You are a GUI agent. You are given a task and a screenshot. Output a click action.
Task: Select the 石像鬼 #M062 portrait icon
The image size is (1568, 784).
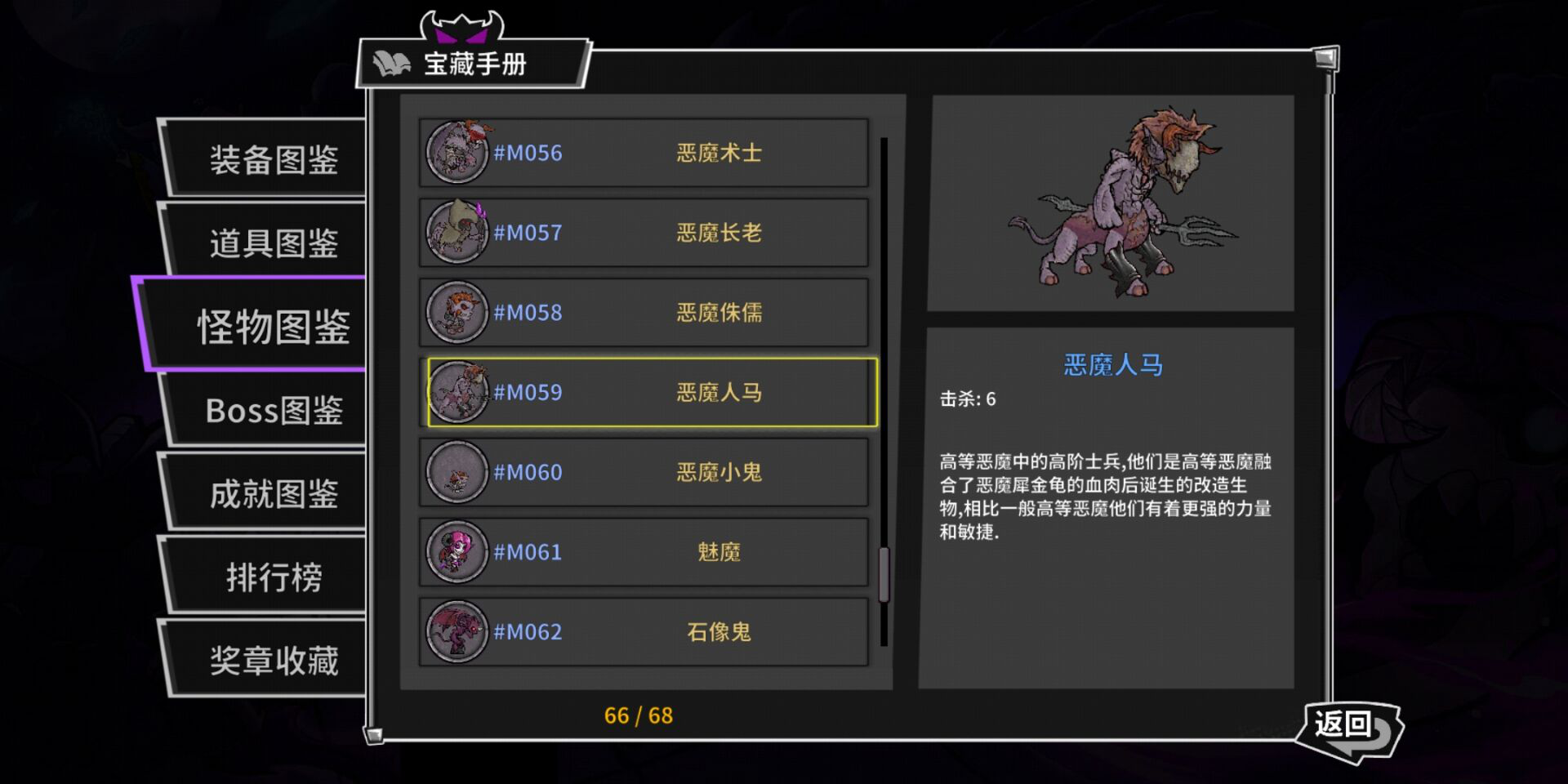point(457,631)
